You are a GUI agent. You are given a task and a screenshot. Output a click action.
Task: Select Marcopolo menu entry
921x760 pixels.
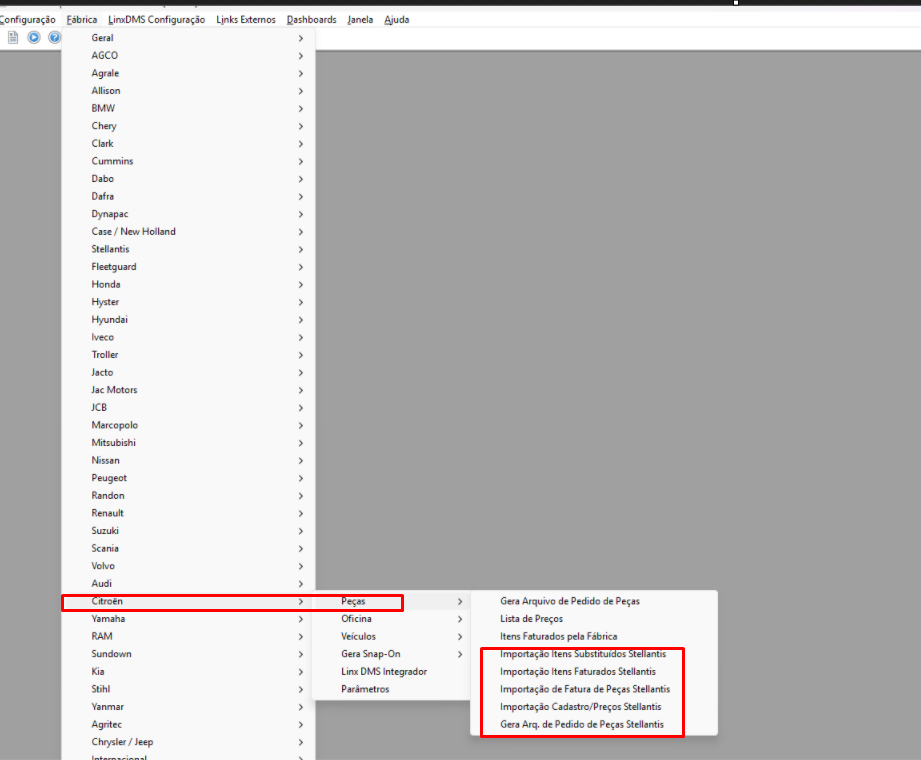point(188,425)
